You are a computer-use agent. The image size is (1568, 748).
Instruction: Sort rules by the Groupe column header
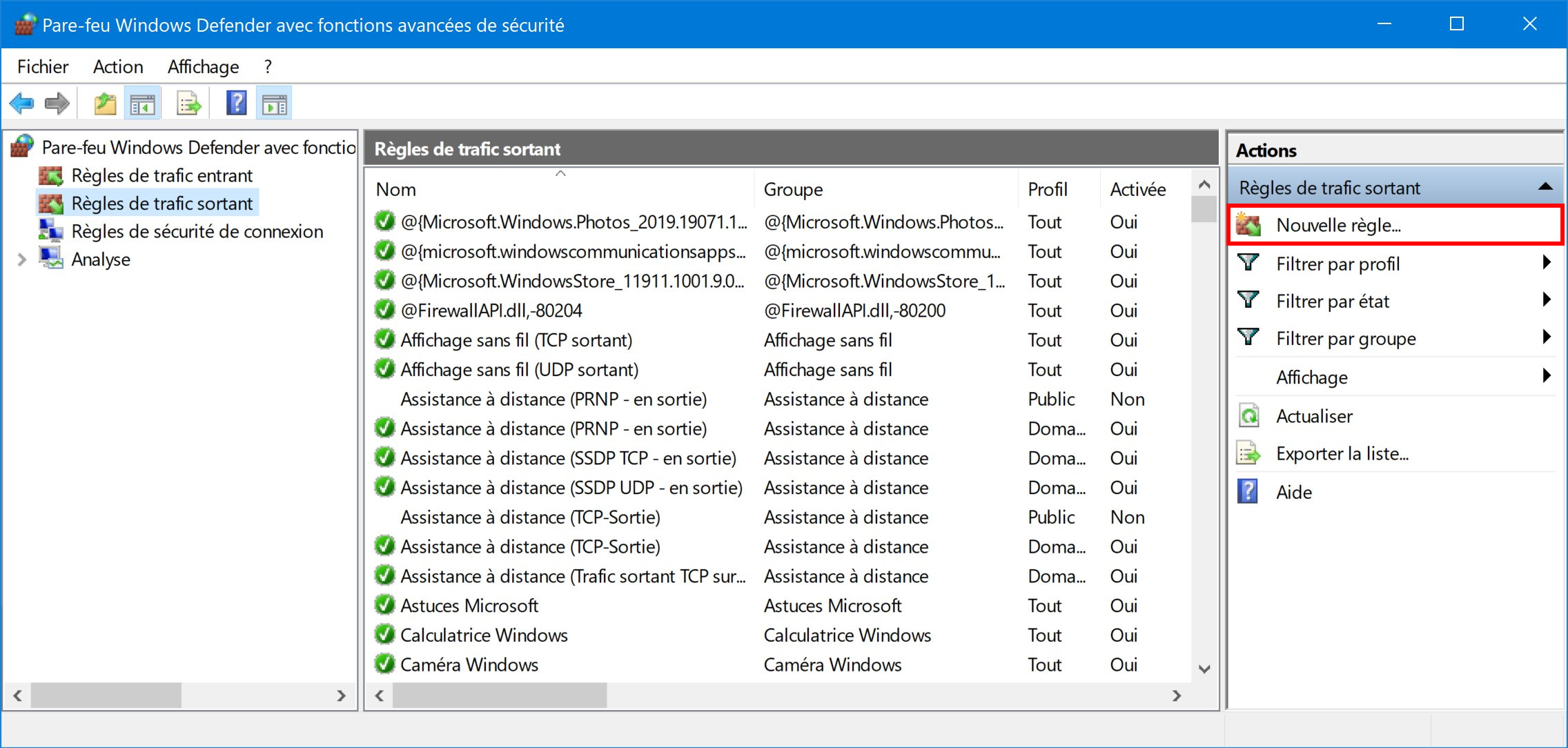(886, 189)
